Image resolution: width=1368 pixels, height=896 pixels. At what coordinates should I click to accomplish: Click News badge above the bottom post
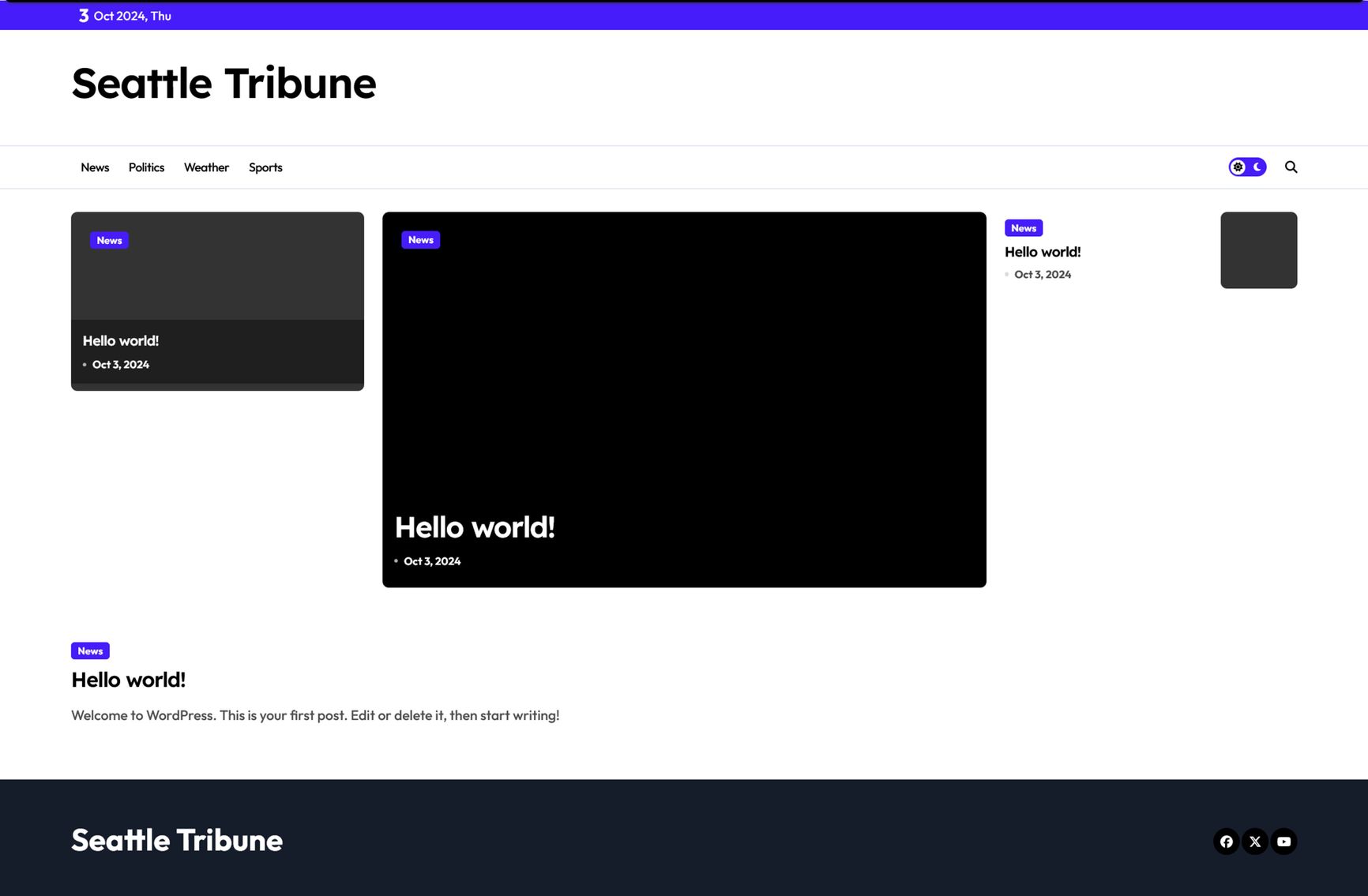[90, 651]
